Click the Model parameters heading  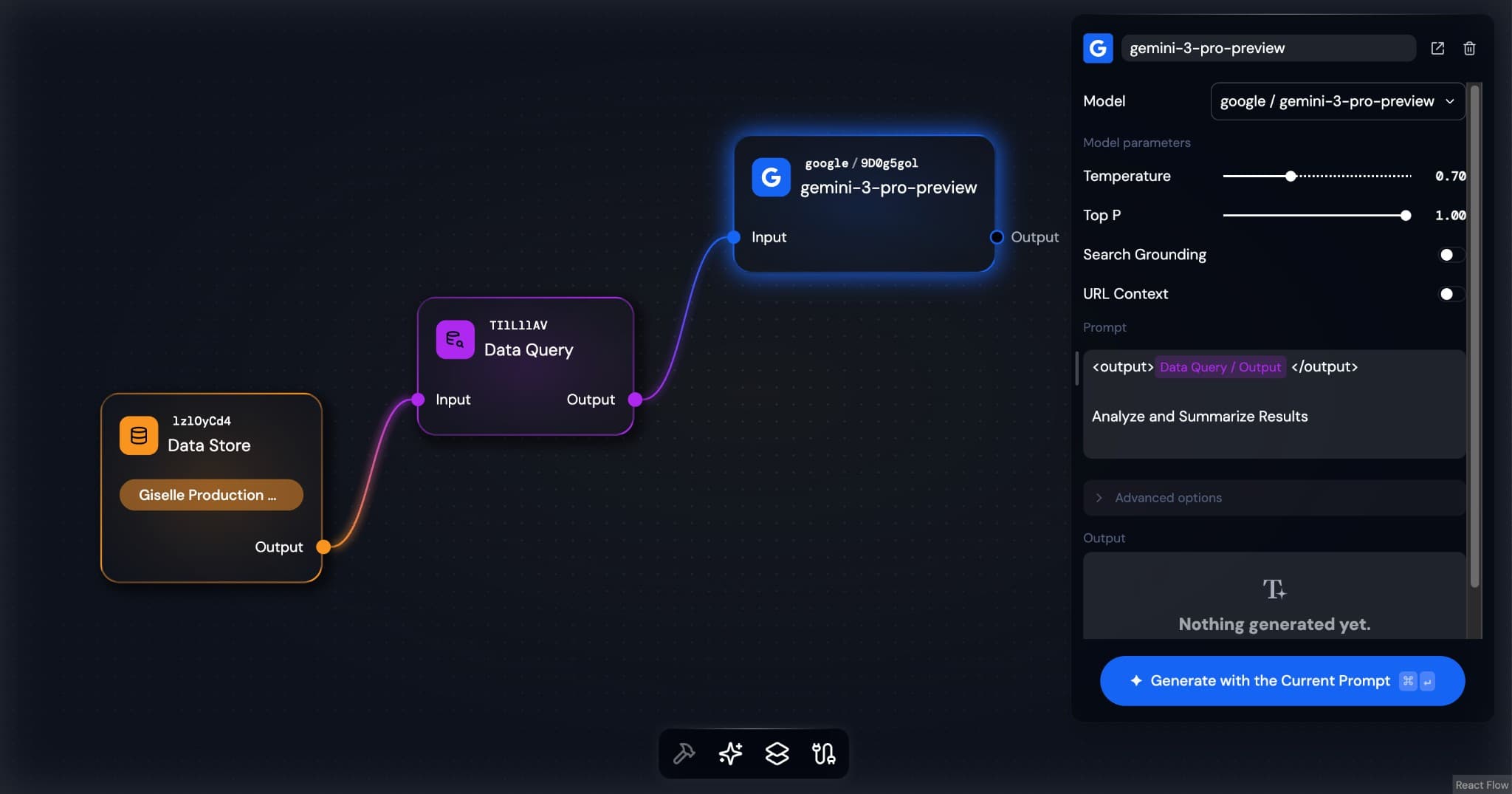(x=1136, y=143)
